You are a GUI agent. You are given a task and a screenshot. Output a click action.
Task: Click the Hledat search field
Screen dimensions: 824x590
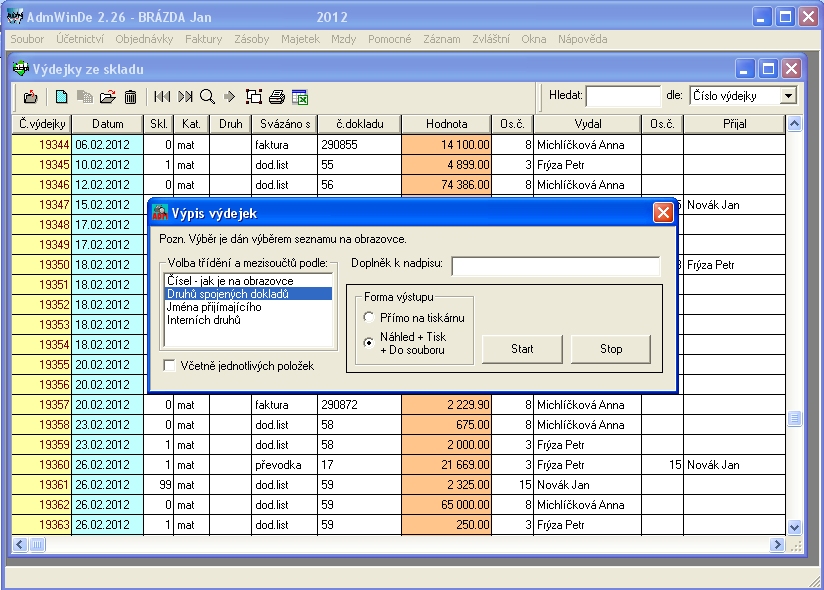click(623, 96)
